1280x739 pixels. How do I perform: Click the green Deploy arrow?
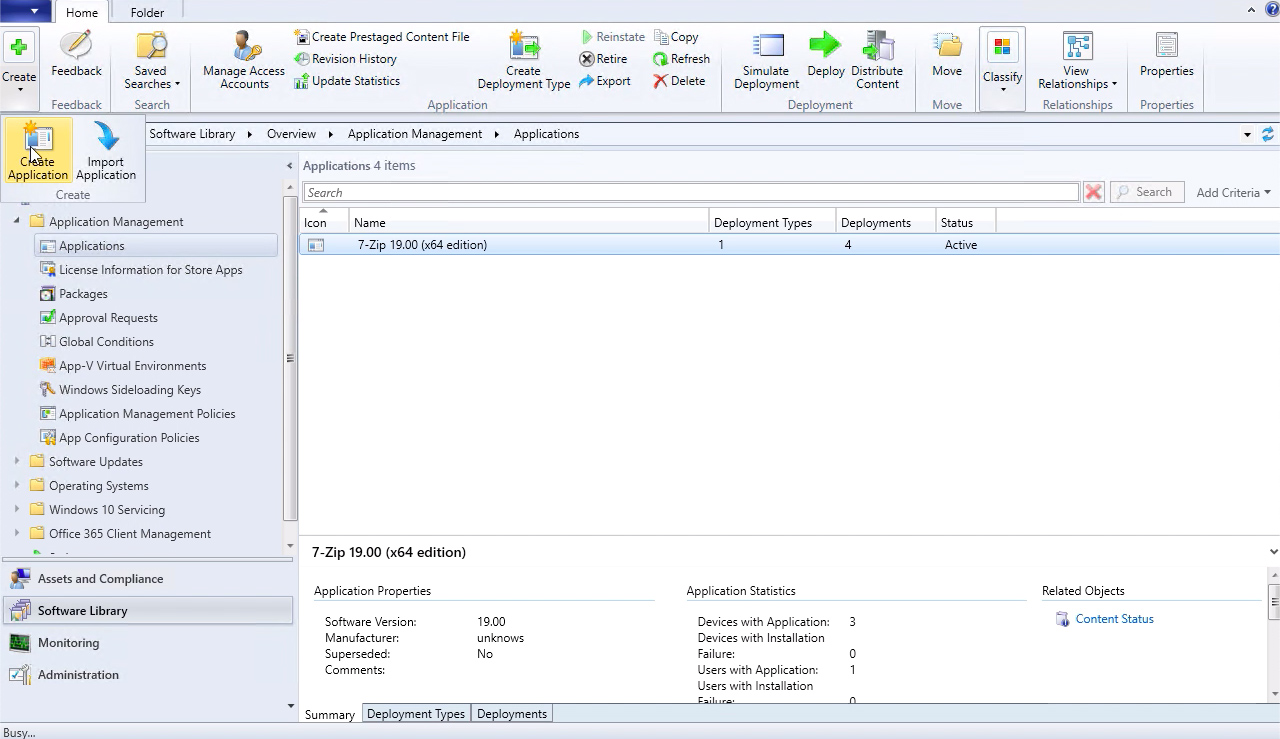(826, 46)
